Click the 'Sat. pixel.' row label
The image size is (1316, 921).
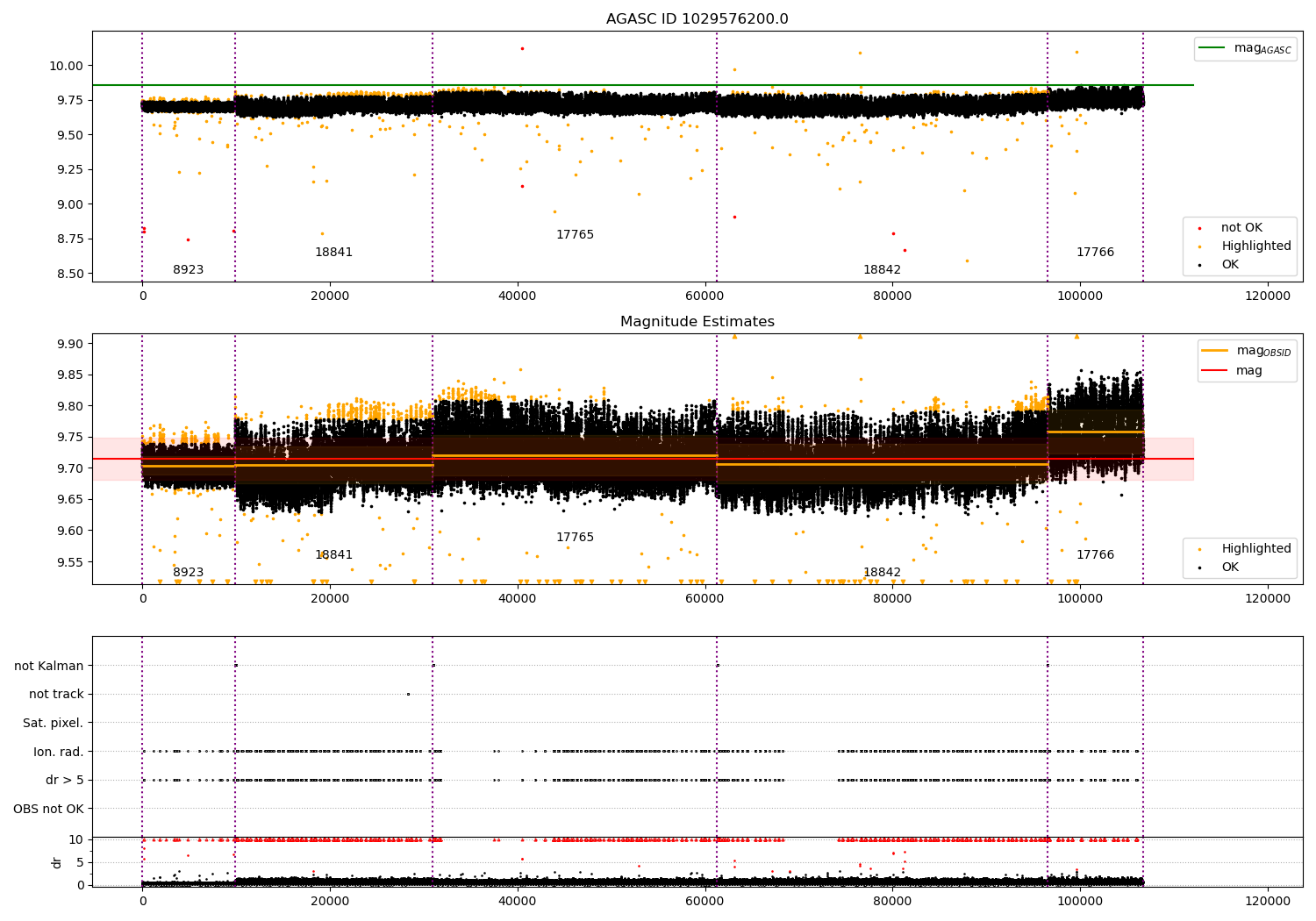54,723
